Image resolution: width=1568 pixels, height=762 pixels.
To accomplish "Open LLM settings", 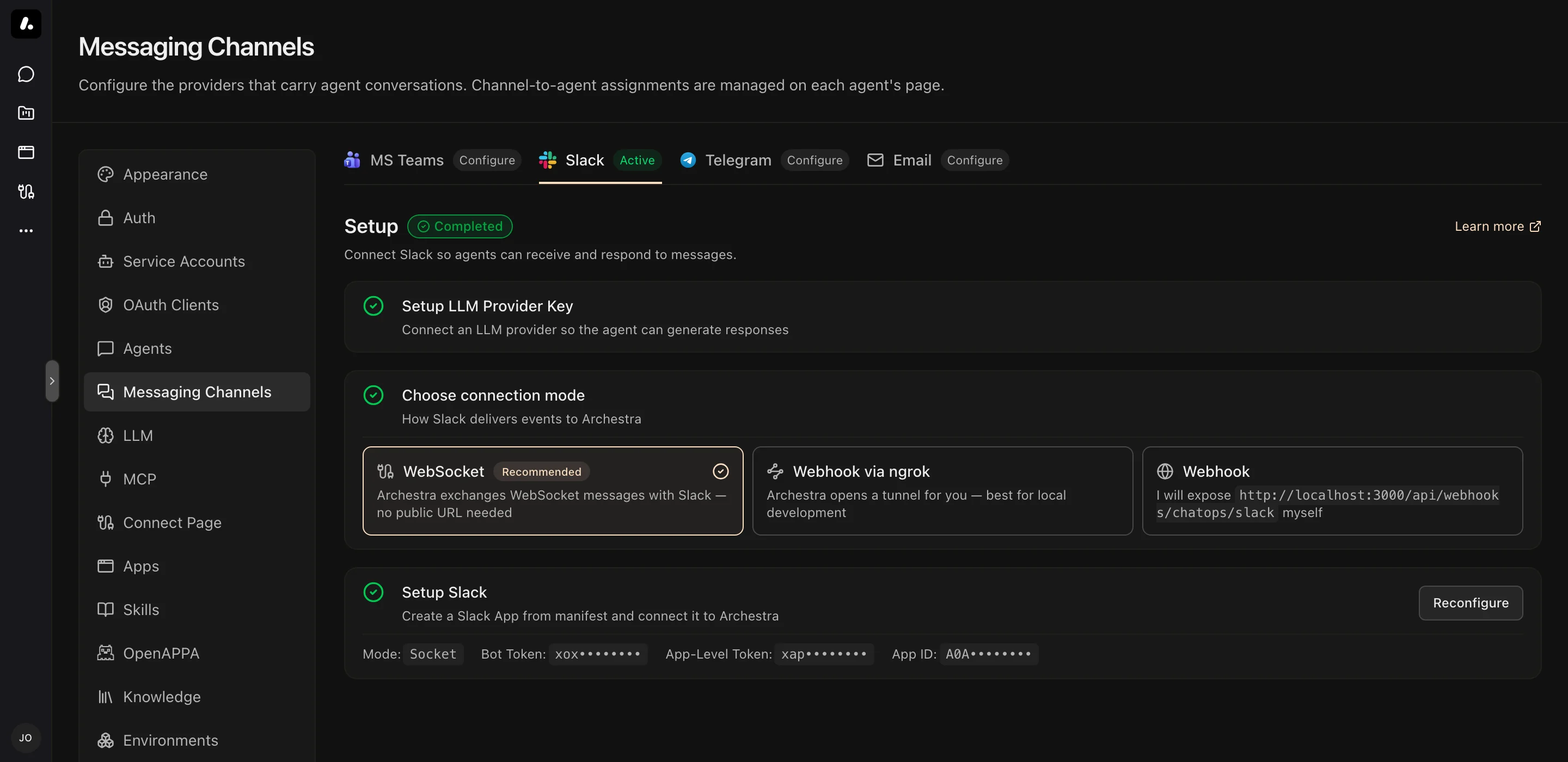I will pyautogui.click(x=197, y=436).
